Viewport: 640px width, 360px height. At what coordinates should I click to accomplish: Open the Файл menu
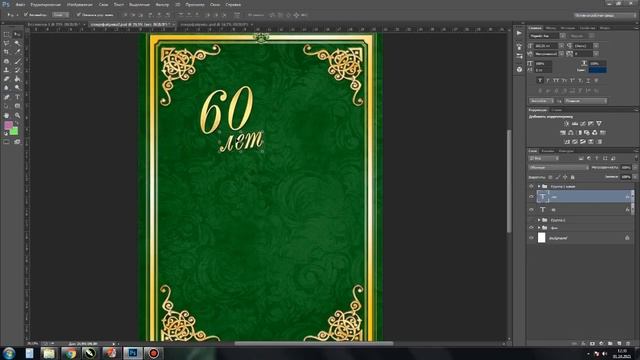(x=20, y=4)
